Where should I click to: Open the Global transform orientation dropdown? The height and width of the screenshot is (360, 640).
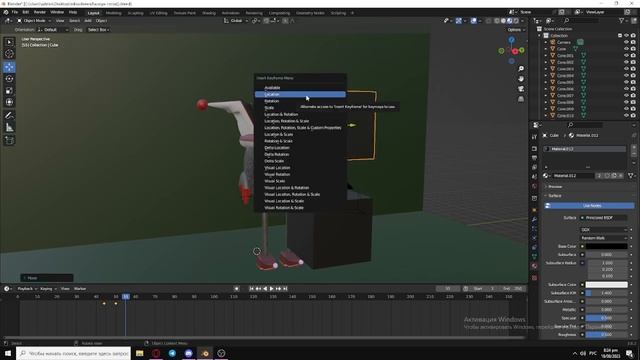tap(236, 20)
